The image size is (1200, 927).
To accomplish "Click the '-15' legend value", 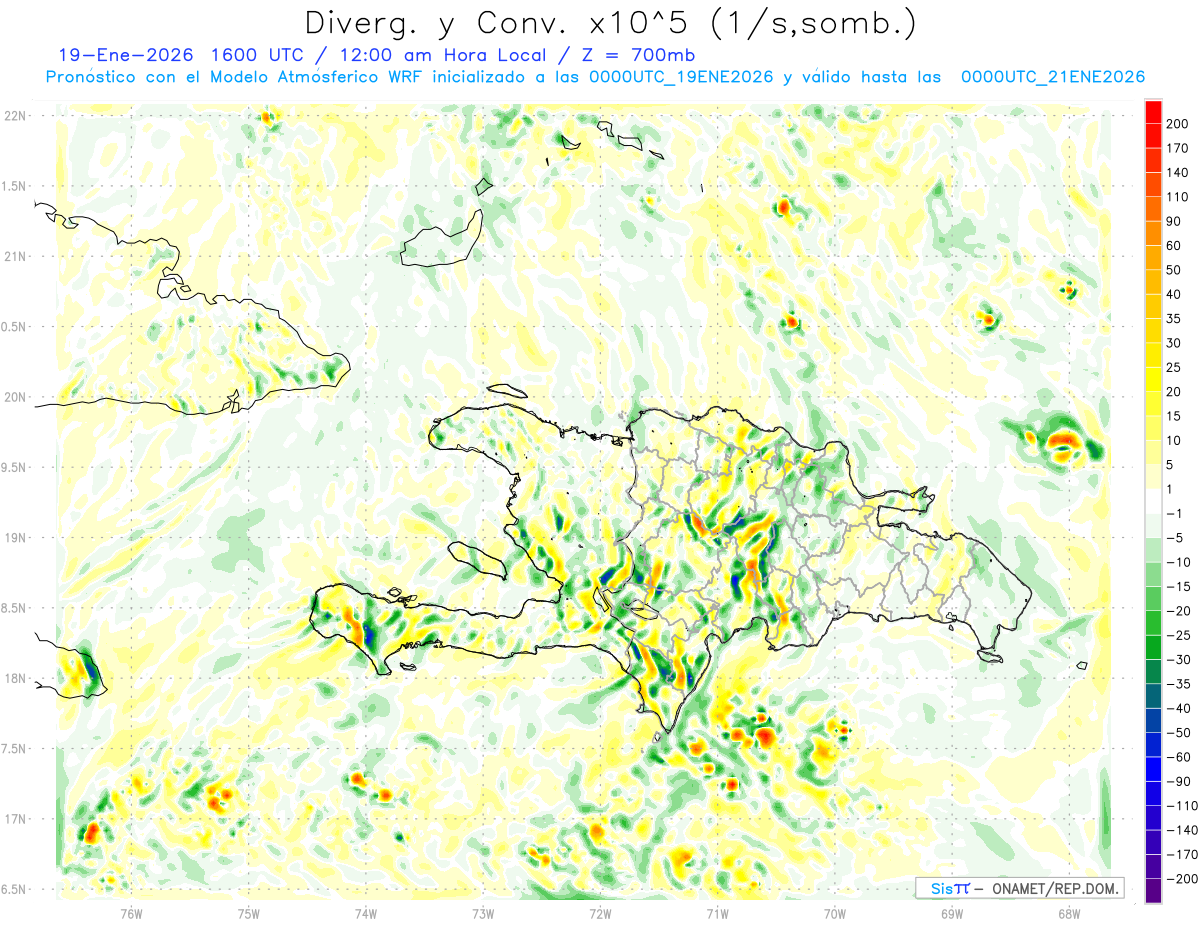I will [1177, 586].
